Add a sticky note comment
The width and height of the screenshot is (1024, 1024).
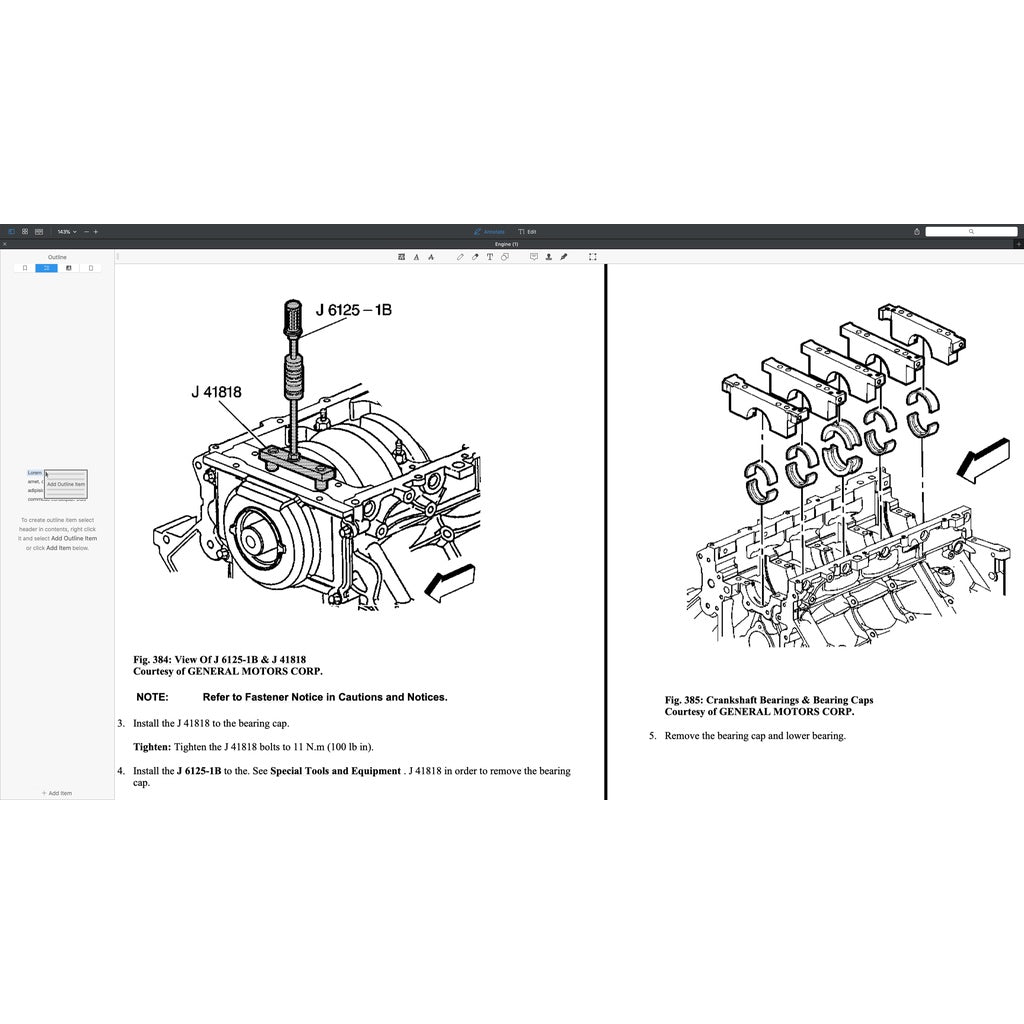click(x=533, y=256)
